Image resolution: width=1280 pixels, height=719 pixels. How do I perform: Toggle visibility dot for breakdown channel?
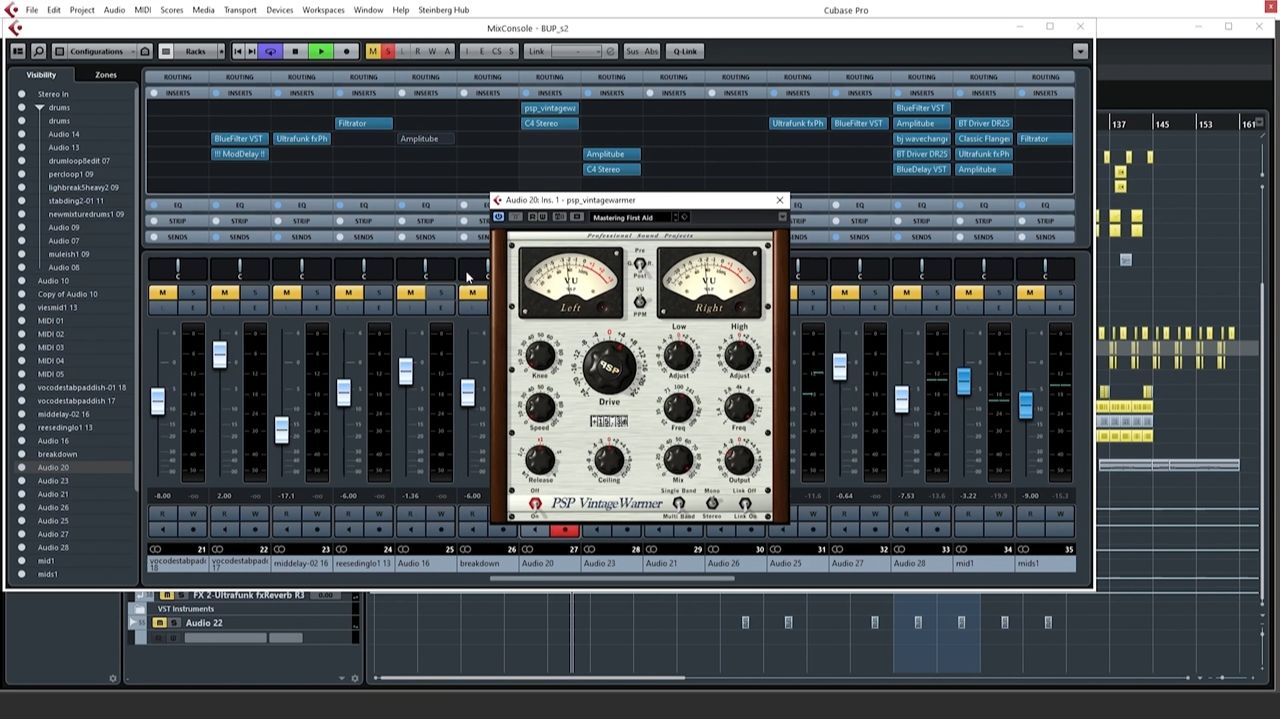tap(21, 454)
